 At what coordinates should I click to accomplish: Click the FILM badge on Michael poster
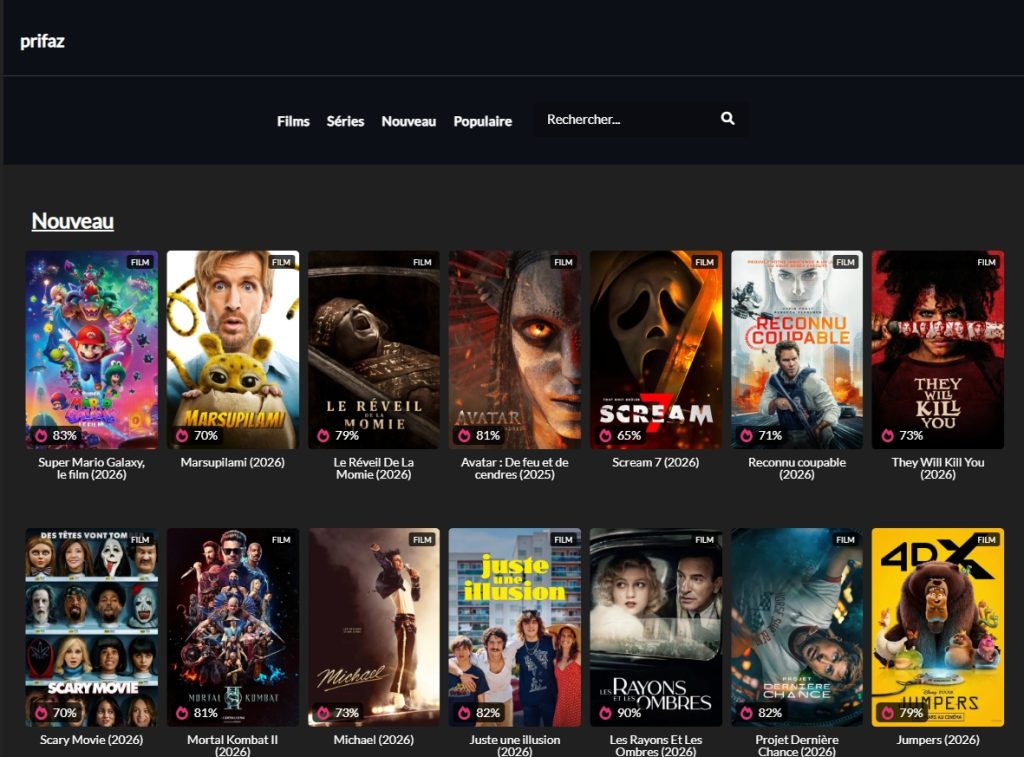click(422, 540)
